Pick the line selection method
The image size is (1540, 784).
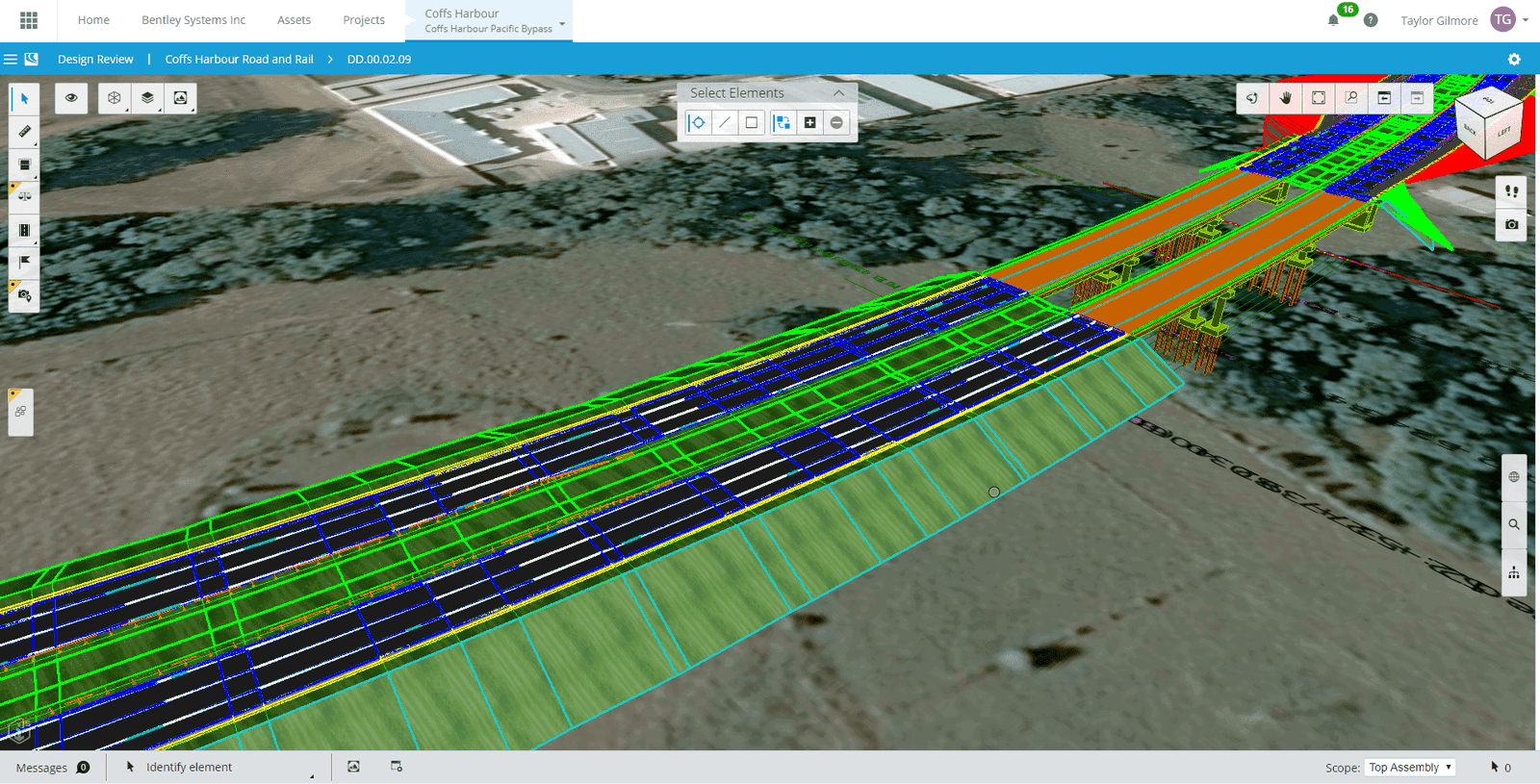point(725,123)
